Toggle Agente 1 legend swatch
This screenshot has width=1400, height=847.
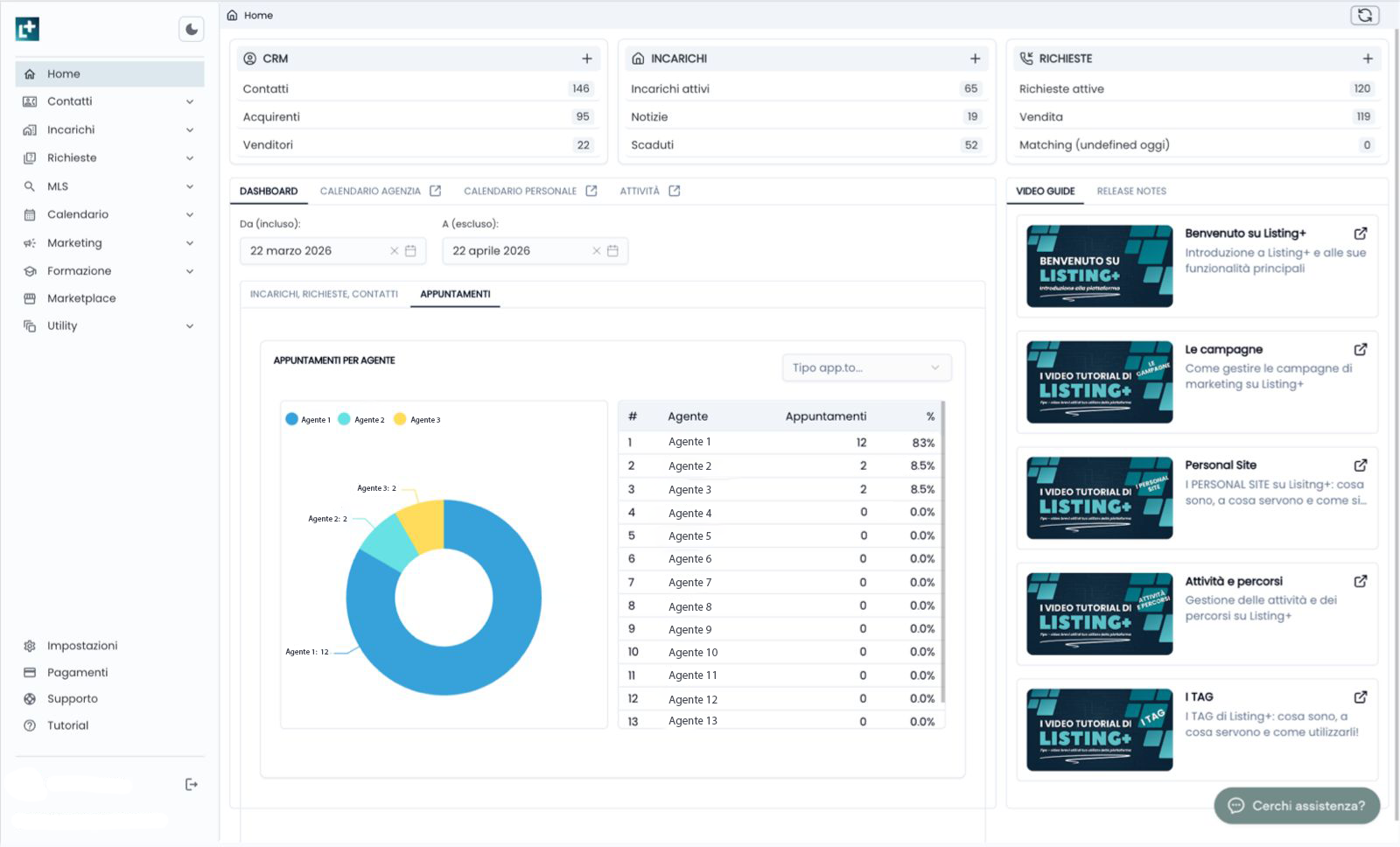pos(291,419)
